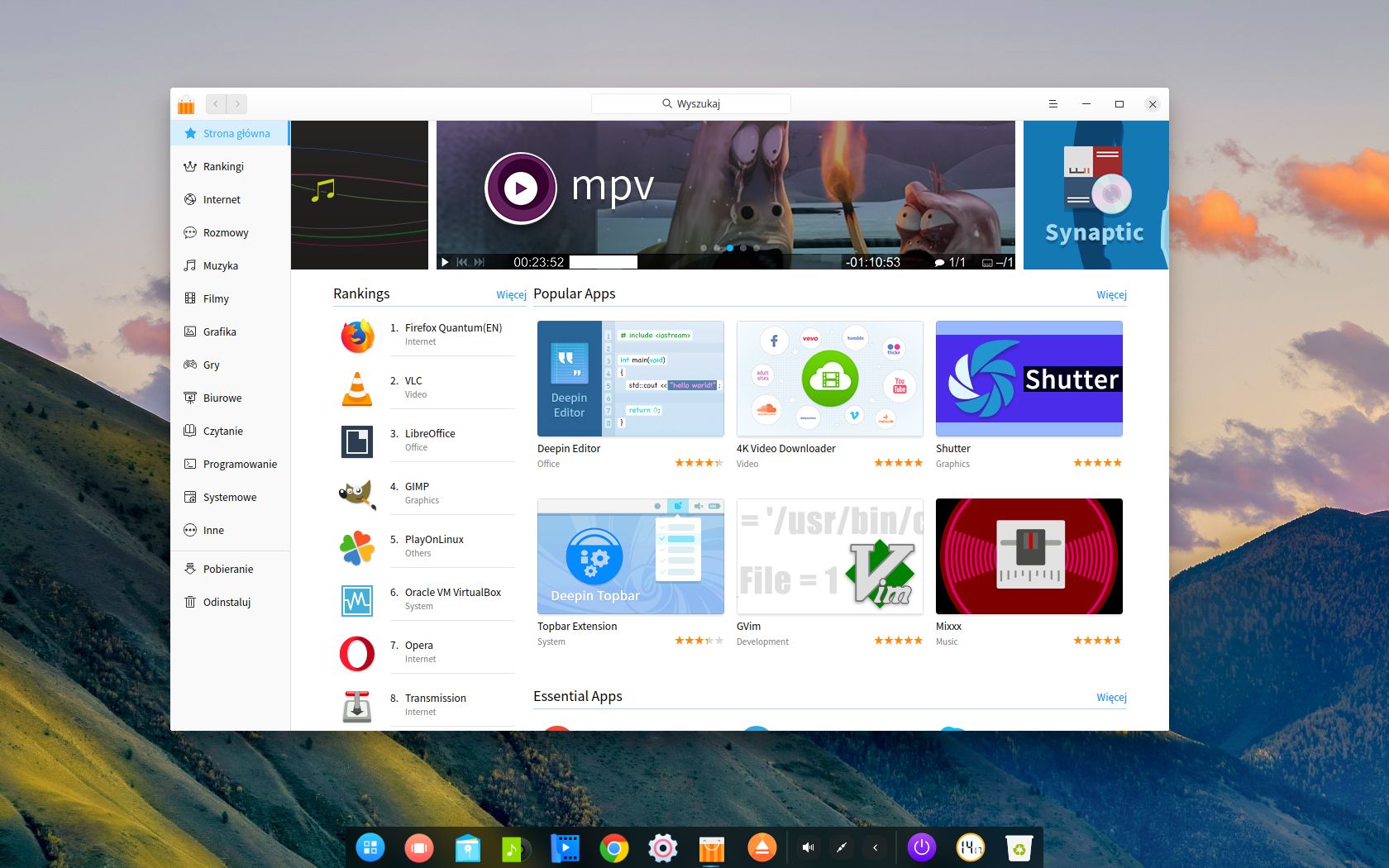Open the Gry category
Viewport: 1389px width, 868px height.
point(230,365)
